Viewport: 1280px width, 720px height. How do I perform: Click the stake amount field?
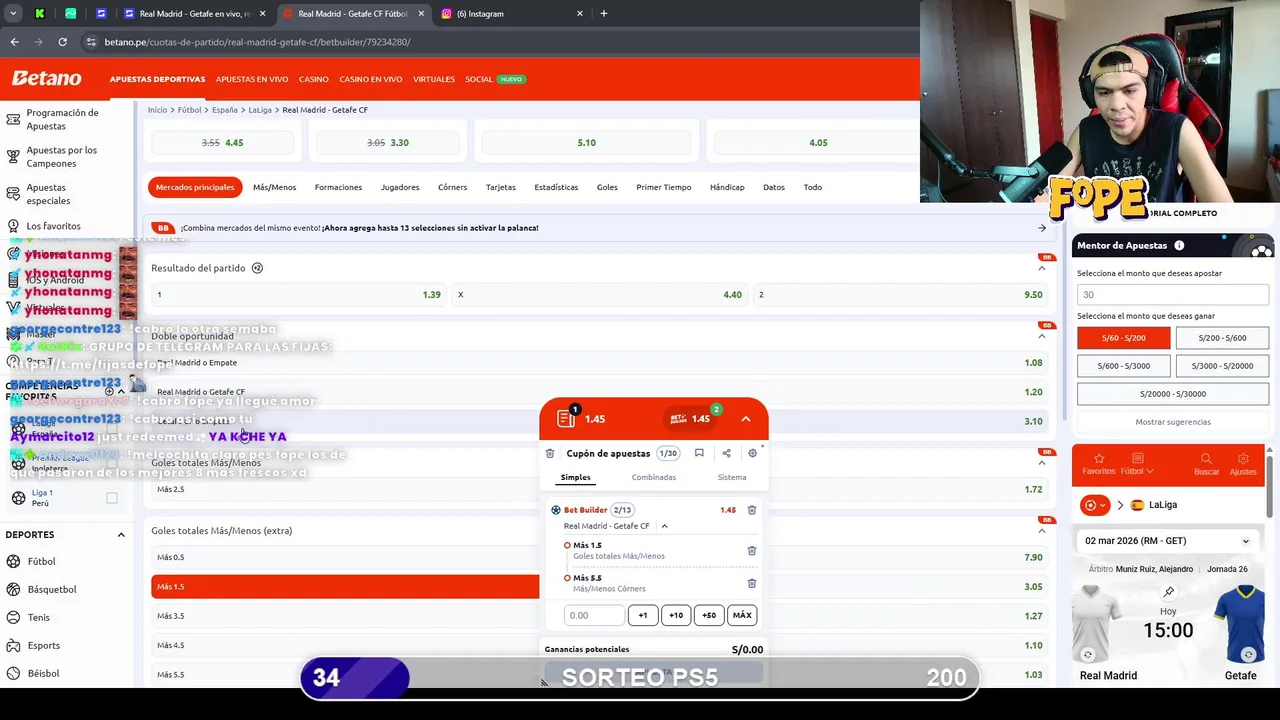[x=594, y=615]
